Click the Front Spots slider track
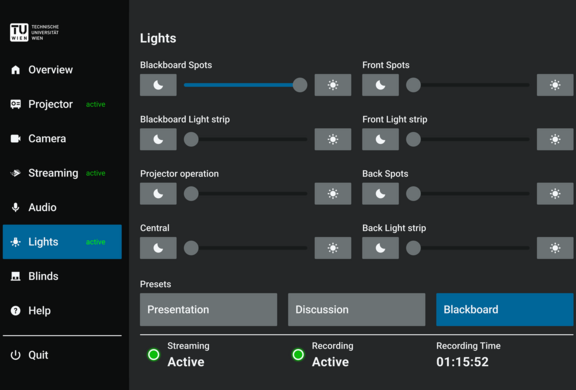576x390 pixels. tap(468, 85)
